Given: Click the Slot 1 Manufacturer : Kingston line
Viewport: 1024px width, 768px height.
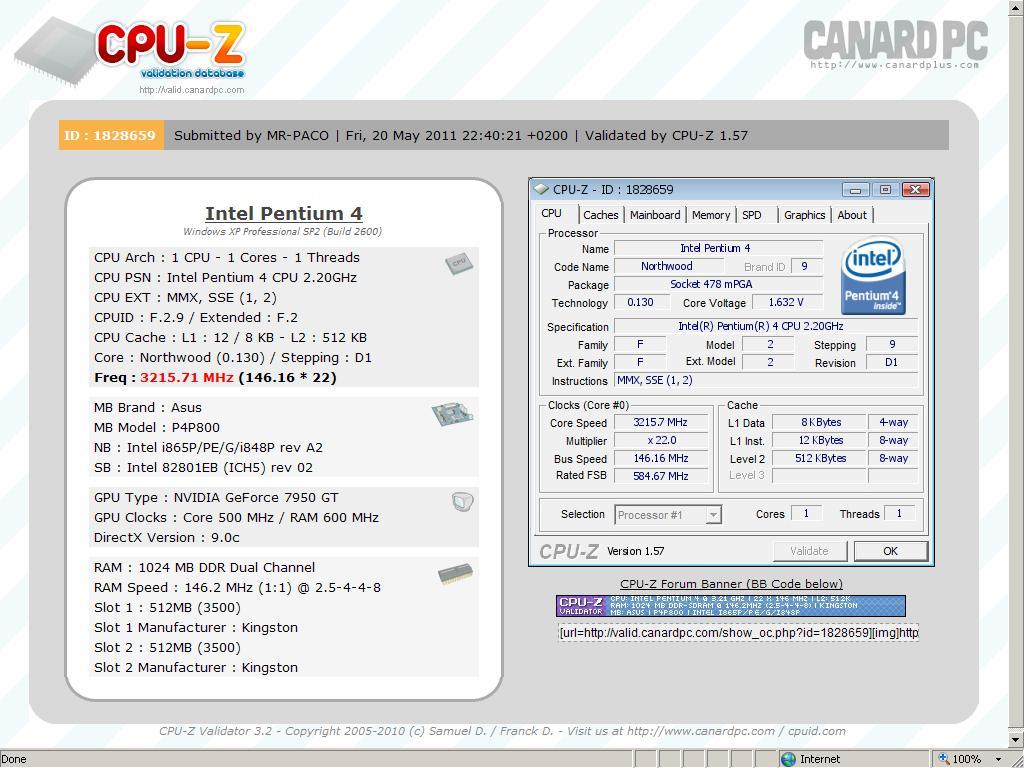Looking at the screenshot, I should [196, 628].
